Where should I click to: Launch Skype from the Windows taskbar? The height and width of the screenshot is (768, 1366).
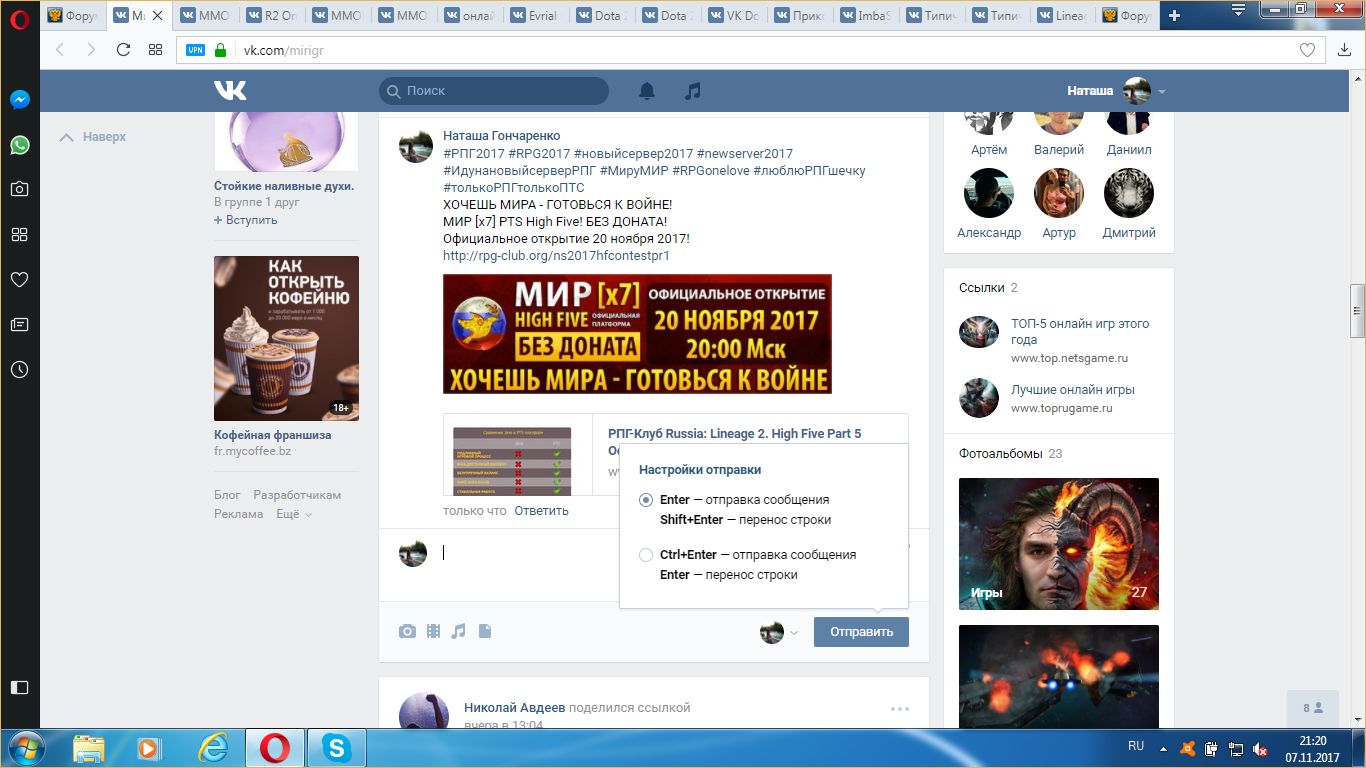[336, 747]
